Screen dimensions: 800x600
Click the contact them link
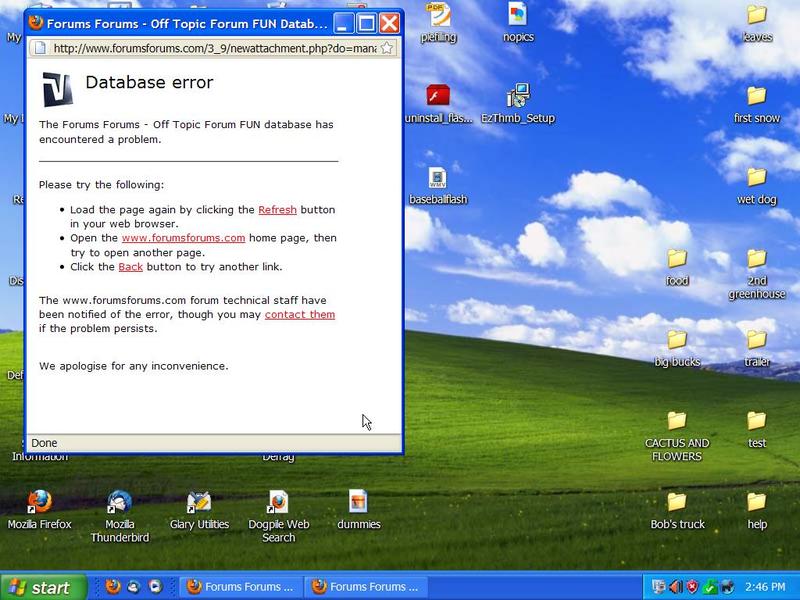299,314
